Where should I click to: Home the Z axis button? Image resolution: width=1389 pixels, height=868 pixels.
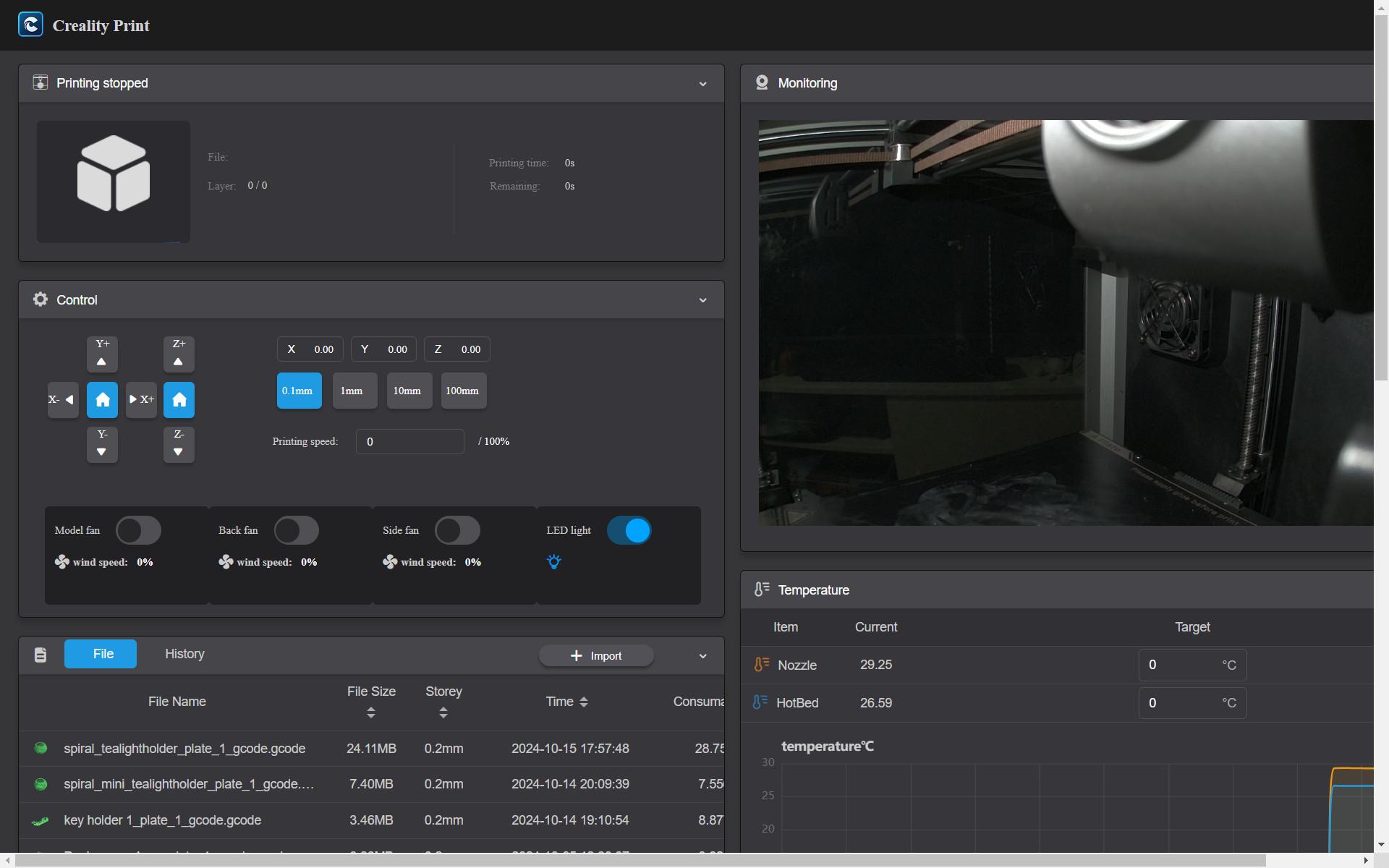coord(179,399)
